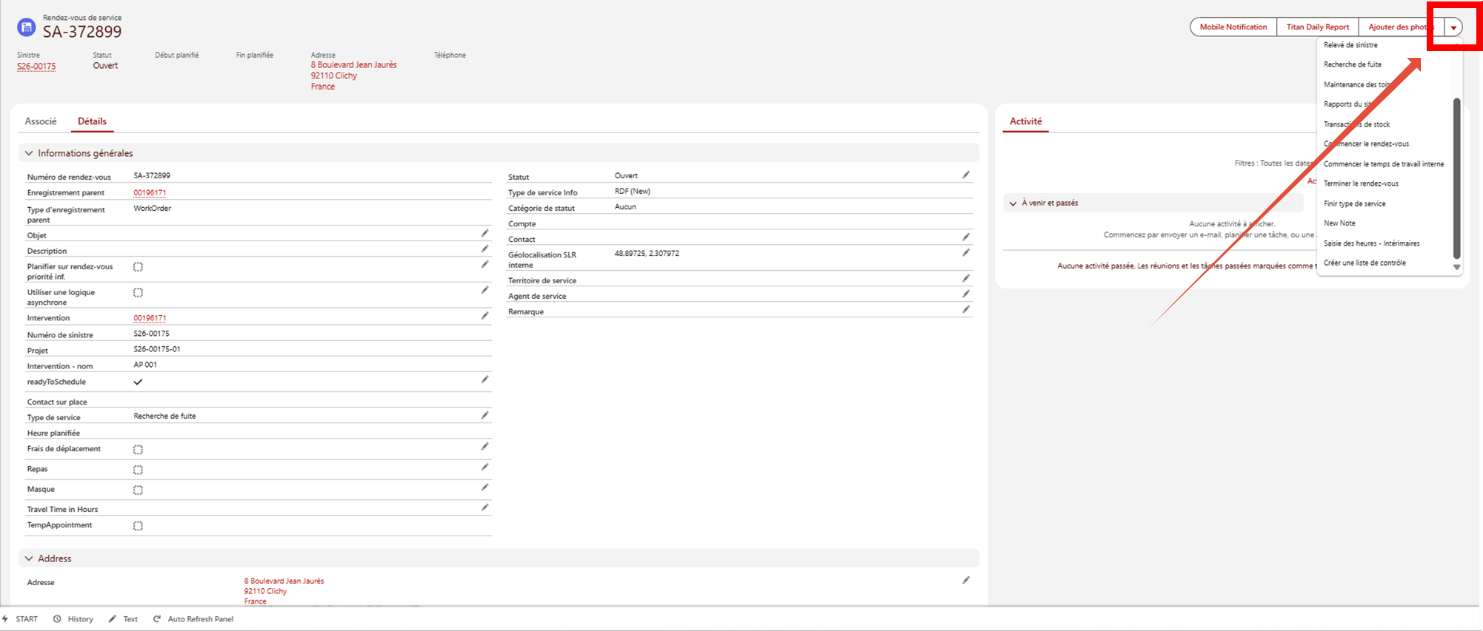Click New Note in the actions menu
Image resolution: width=1483 pixels, height=631 pixels.
pos(1339,223)
